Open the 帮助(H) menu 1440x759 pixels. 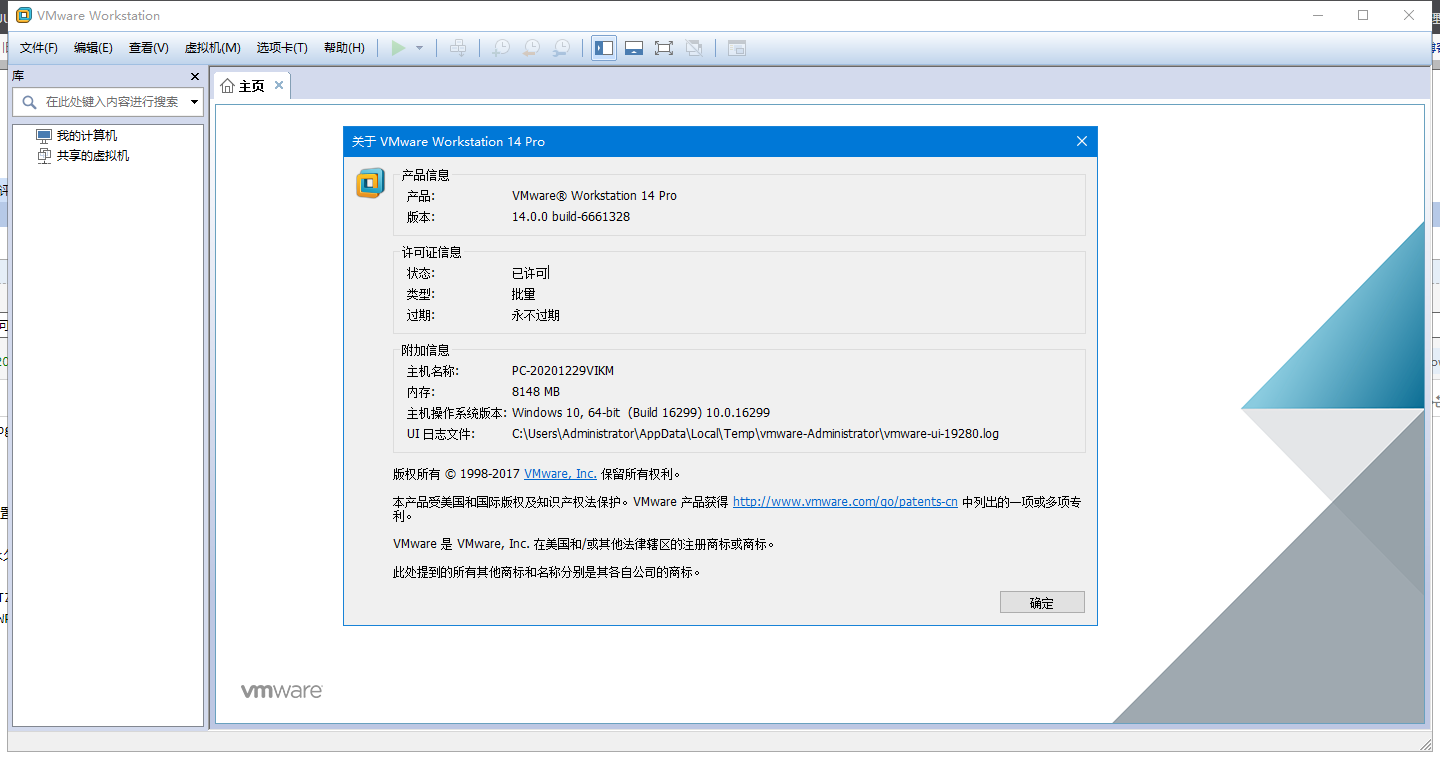344,48
